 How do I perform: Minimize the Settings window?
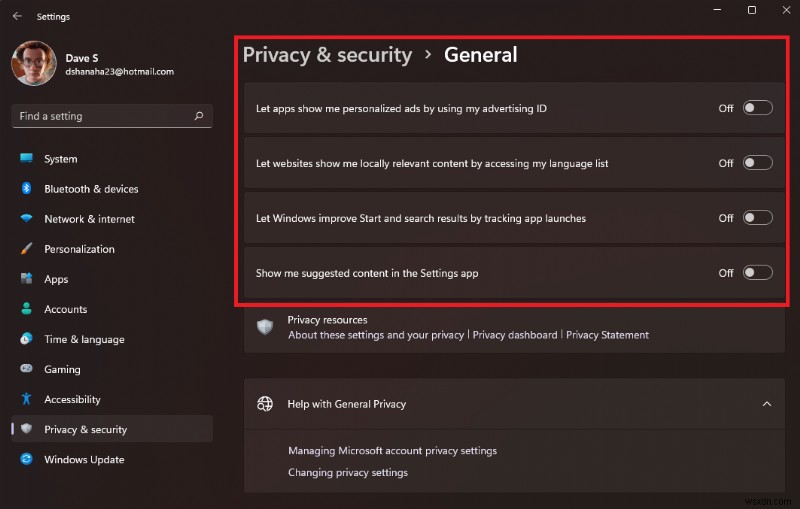[x=717, y=10]
